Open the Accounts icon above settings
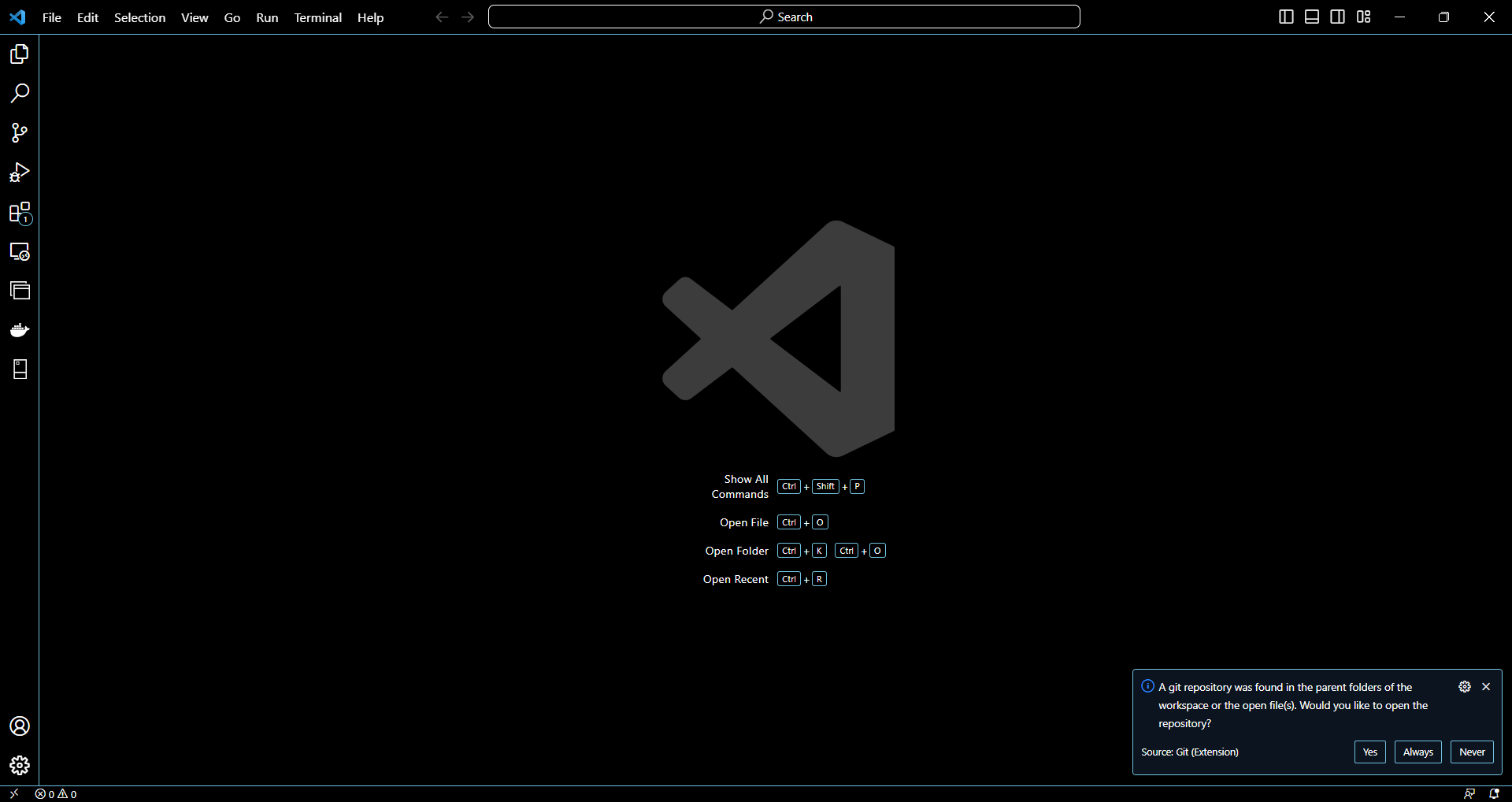Image resolution: width=1512 pixels, height=802 pixels. pyautogui.click(x=20, y=726)
